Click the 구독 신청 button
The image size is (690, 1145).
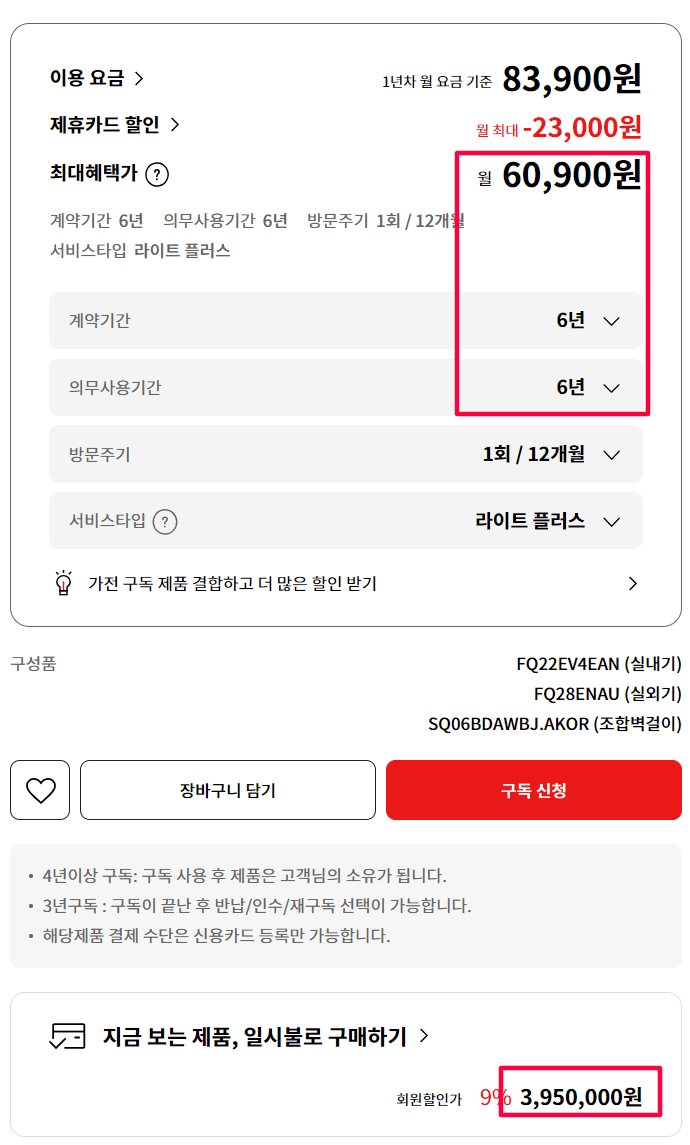pos(533,789)
